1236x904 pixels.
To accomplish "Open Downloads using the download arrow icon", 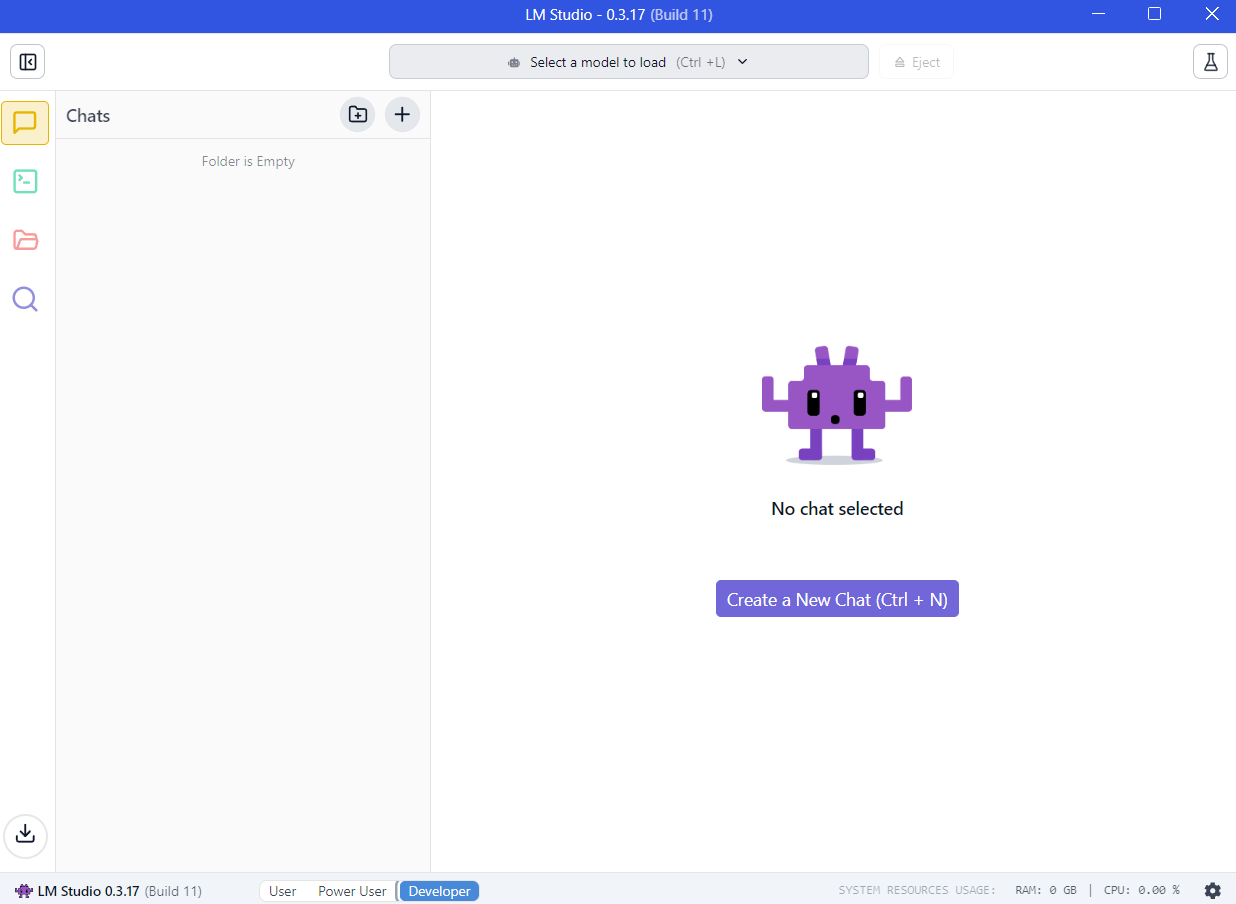I will [26, 834].
